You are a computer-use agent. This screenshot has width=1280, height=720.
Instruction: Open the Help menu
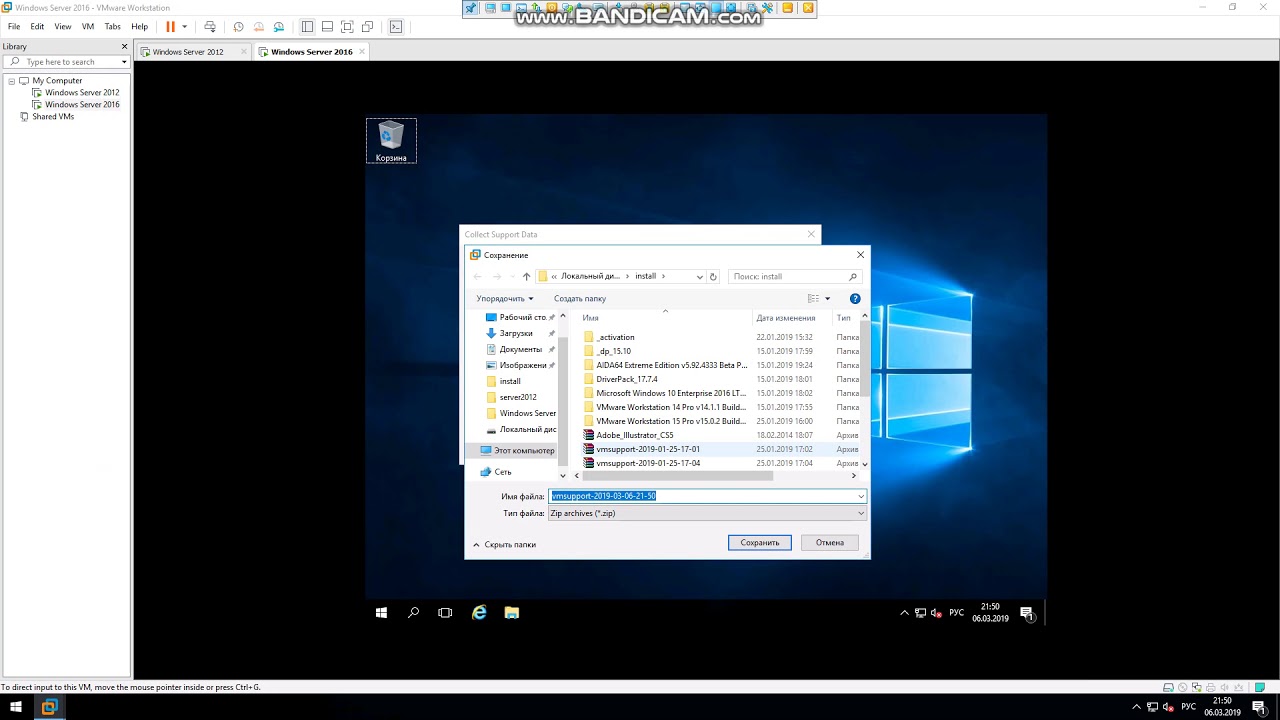click(x=139, y=27)
